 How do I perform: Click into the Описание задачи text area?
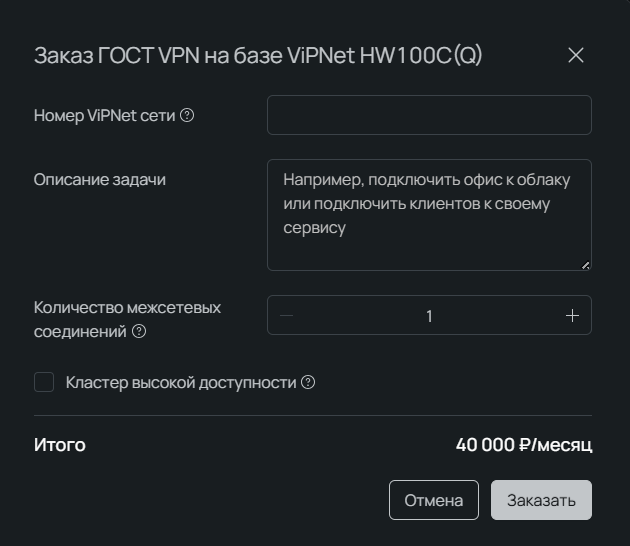(x=429, y=215)
